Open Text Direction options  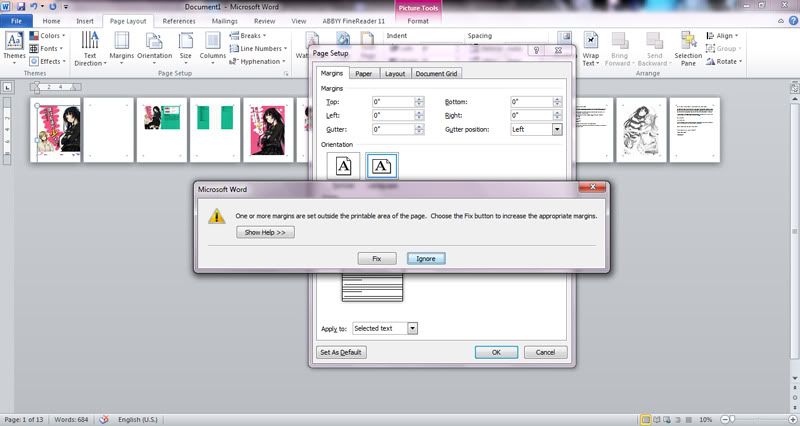[x=90, y=48]
